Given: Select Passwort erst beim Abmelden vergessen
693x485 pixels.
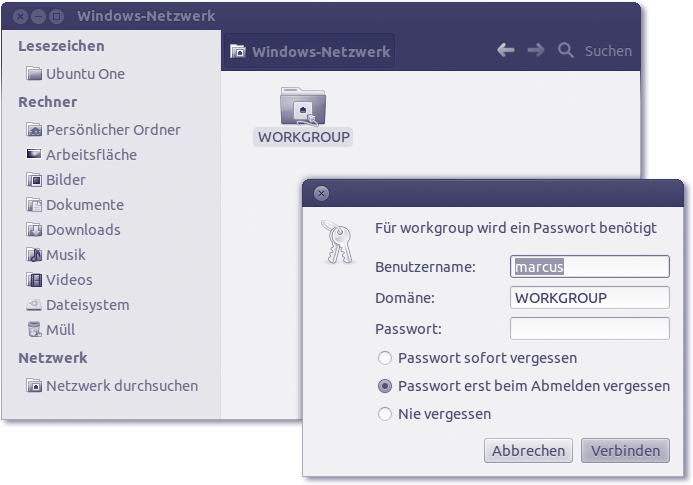Looking at the screenshot, I should tap(385, 386).
